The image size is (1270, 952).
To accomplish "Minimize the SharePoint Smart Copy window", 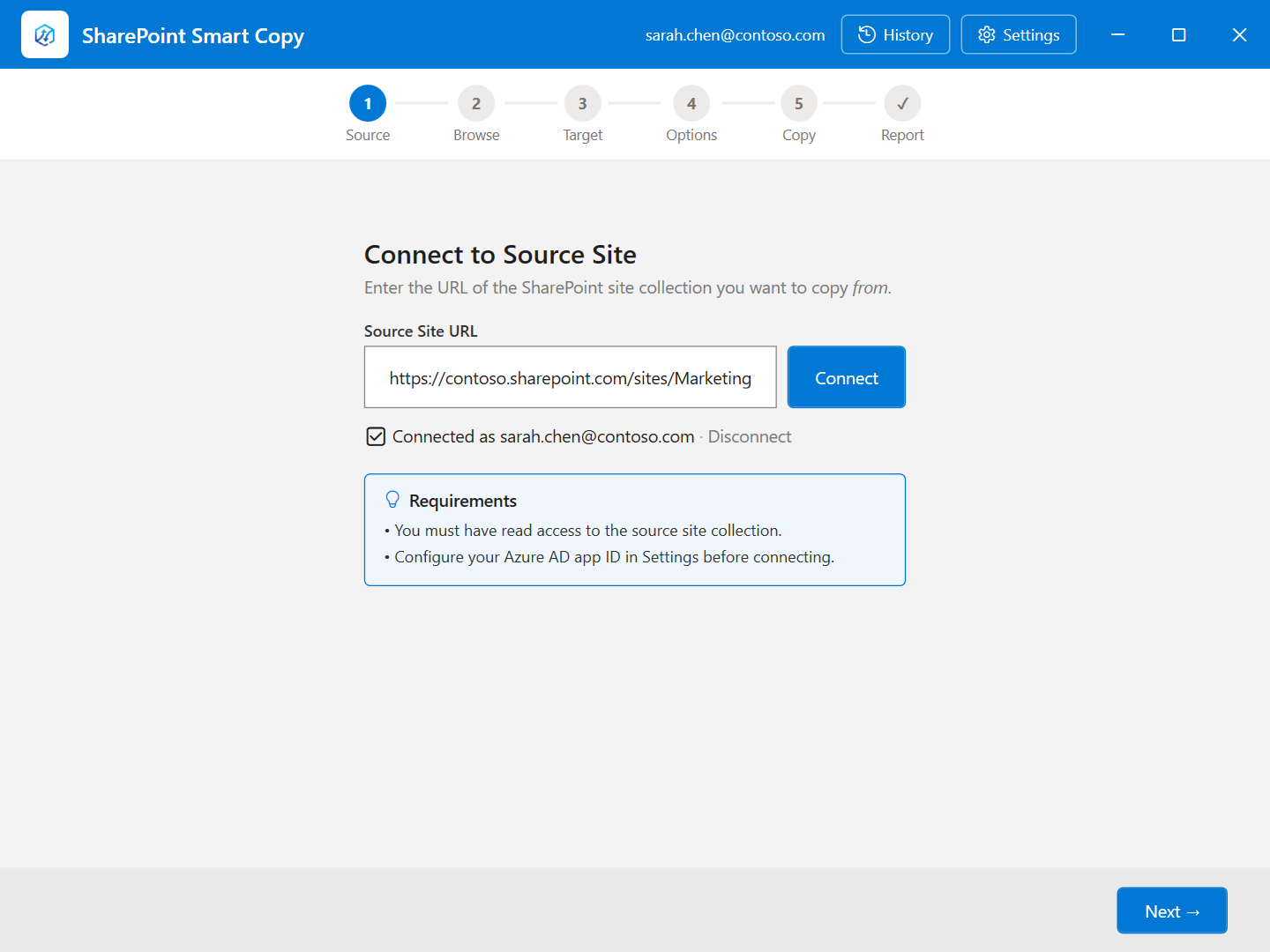I will tap(1117, 34).
